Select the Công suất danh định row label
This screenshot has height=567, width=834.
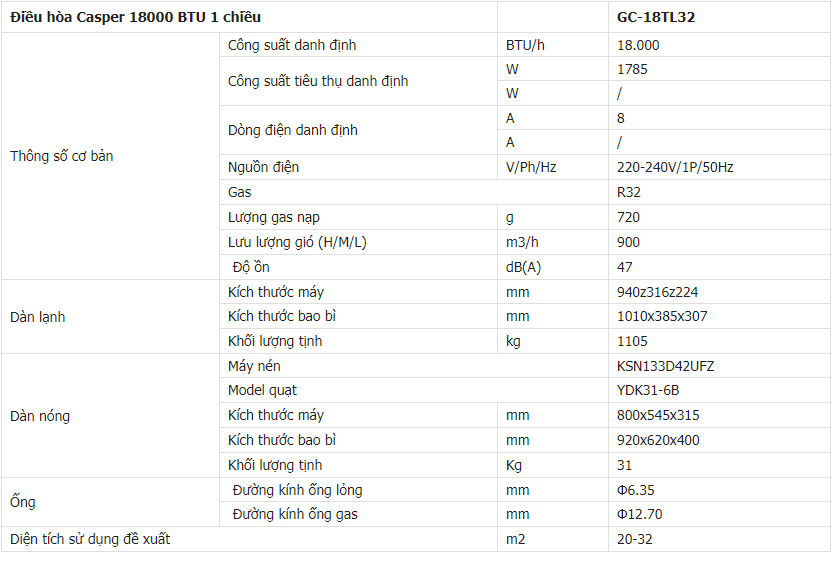pos(292,45)
